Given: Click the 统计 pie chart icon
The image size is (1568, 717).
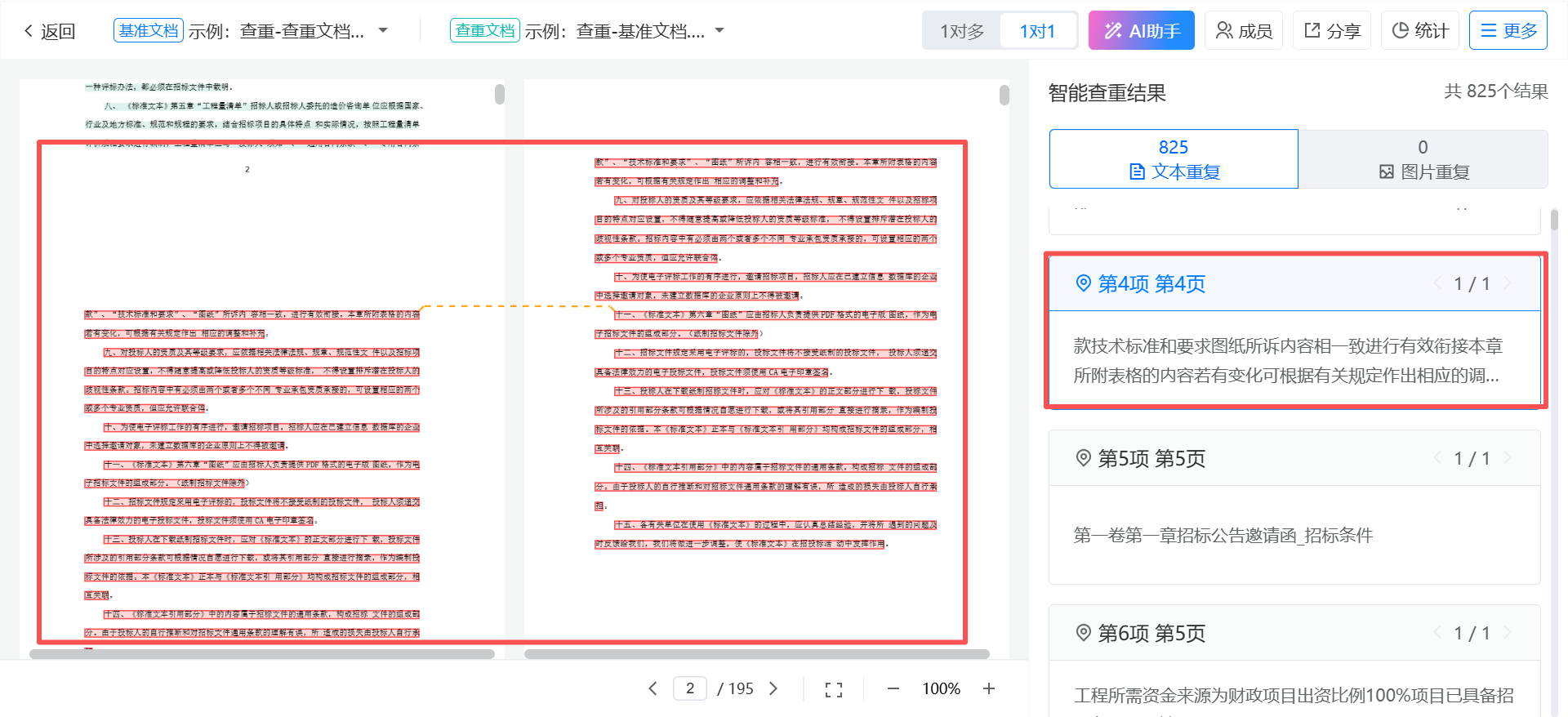Looking at the screenshot, I should (1401, 30).
